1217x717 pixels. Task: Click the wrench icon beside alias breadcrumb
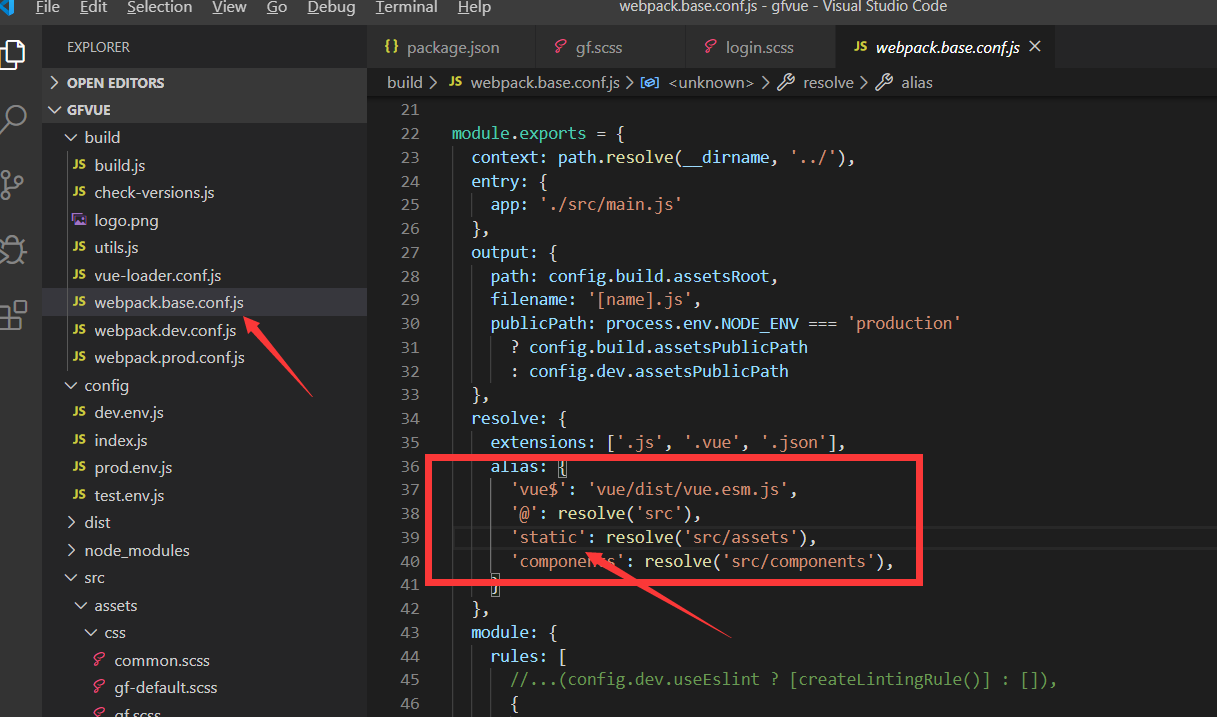point(884,82)
